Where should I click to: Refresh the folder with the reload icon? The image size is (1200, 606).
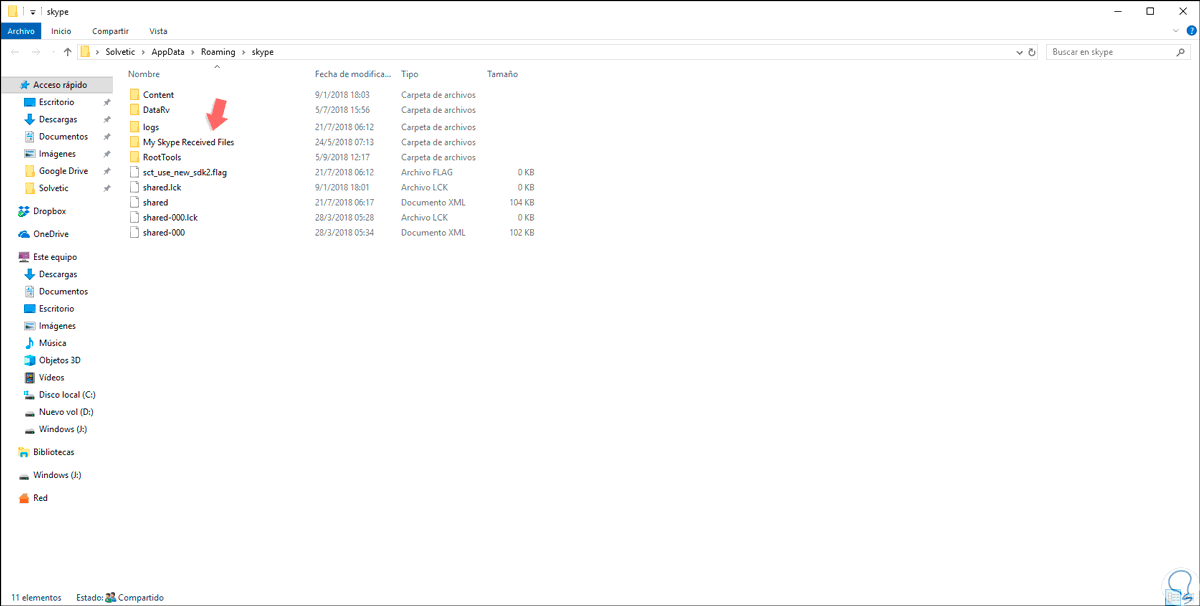(1032, 52)
